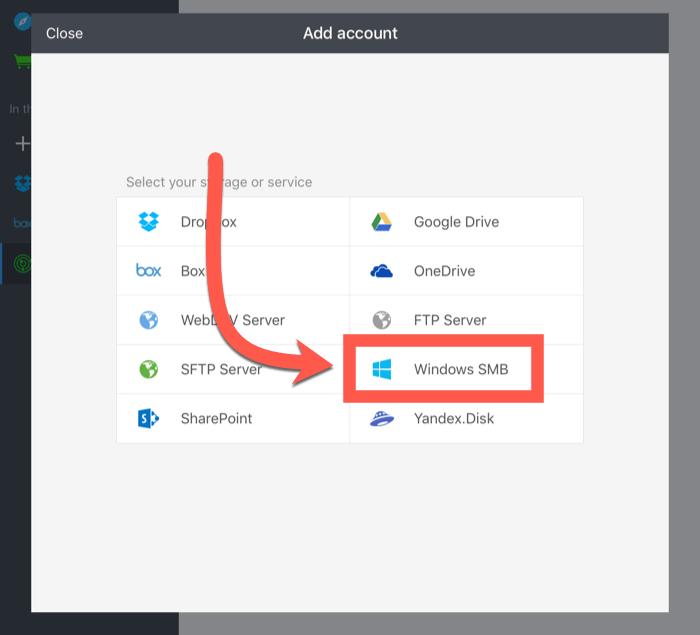The width and height of the screenshot is (700, 635).
Task: Choose SharePoint as the service
Action: click(233, 418)
